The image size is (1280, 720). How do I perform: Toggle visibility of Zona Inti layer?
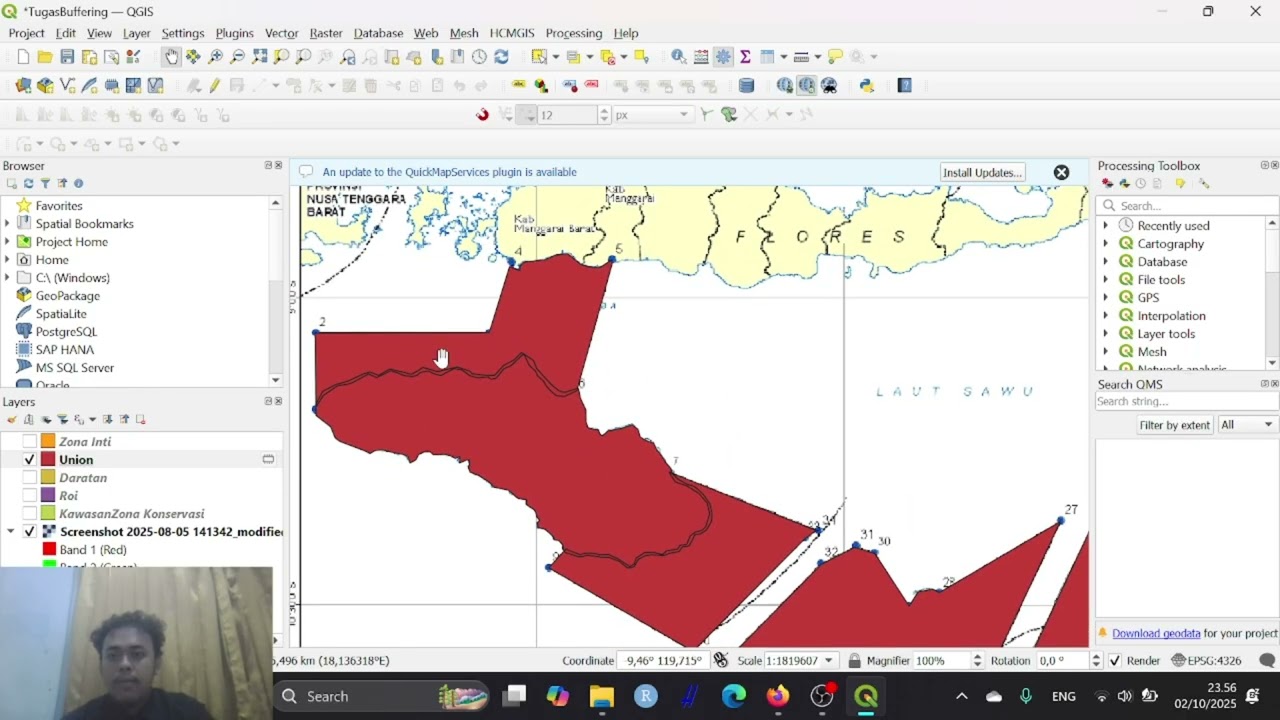[x=30, y=441]
